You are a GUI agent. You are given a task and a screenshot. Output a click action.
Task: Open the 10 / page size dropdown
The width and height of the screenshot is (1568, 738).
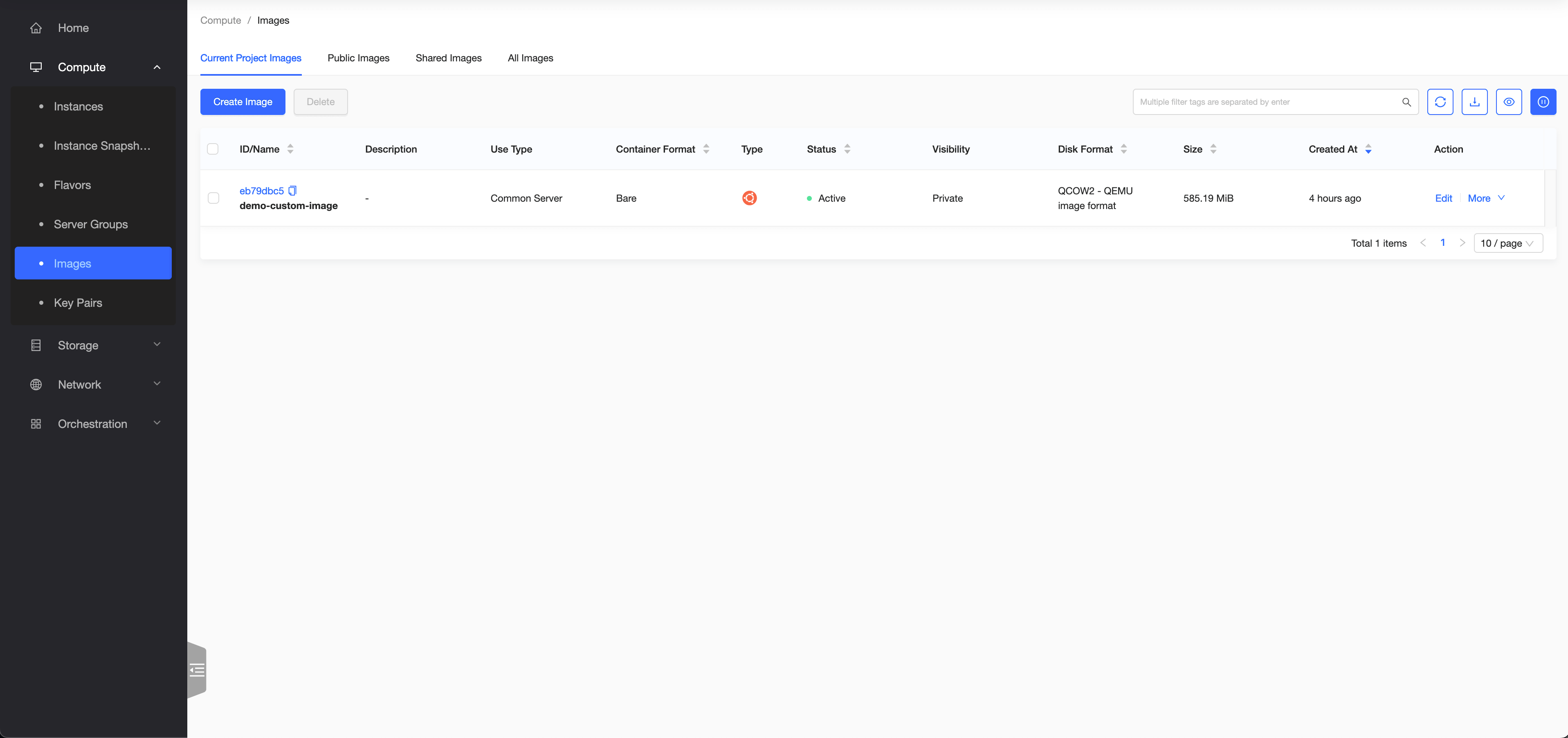coord(1507,243)
